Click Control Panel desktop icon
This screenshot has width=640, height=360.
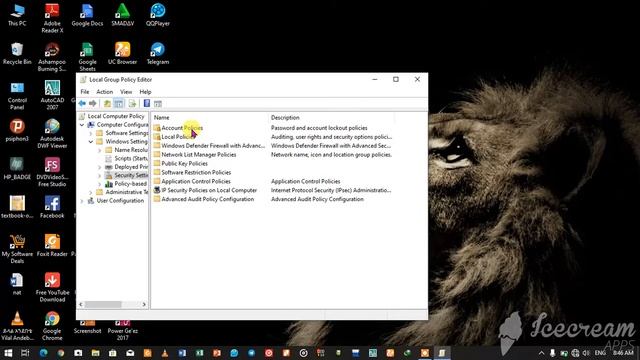click(17, 95)
